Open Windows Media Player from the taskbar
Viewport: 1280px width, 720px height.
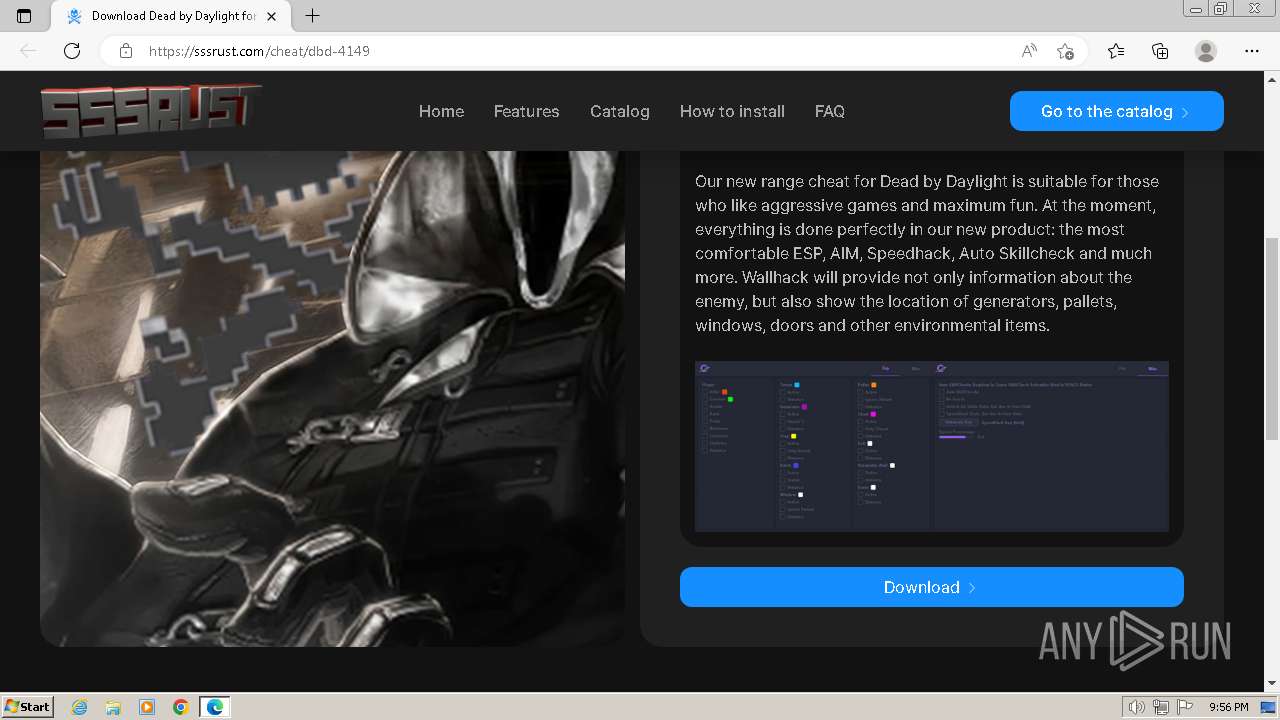[147, 707]
